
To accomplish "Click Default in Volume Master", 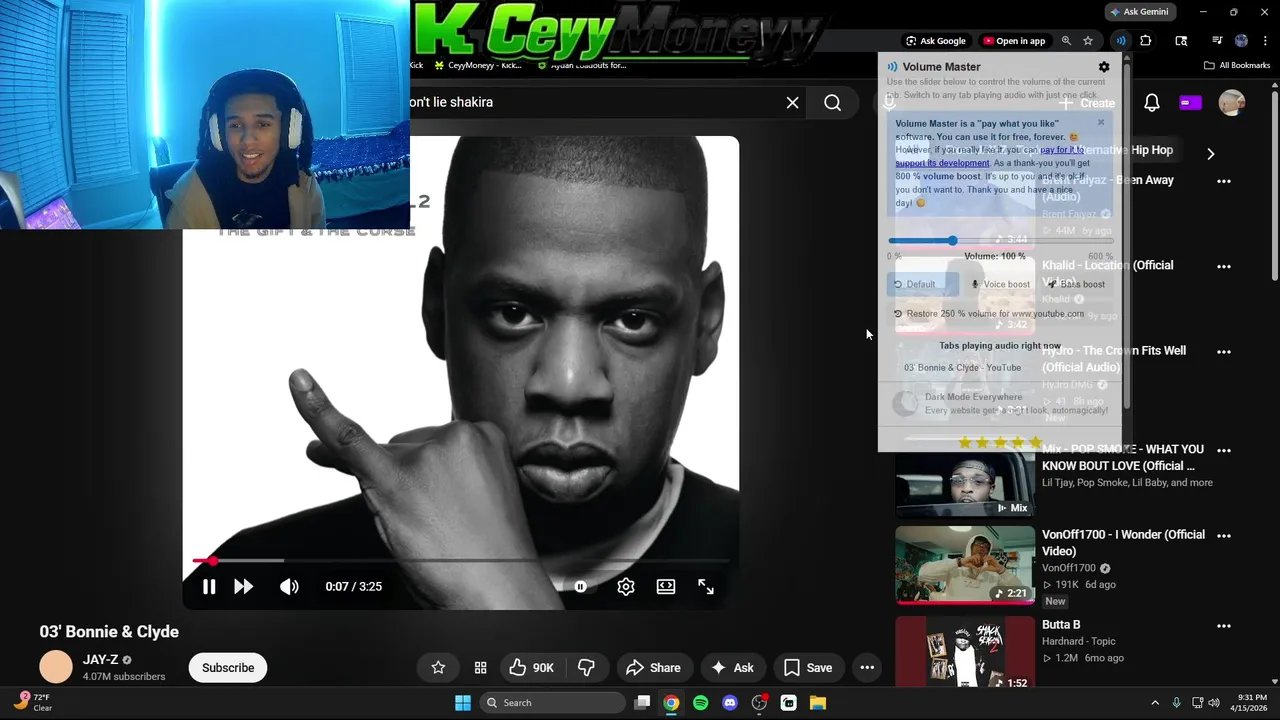I will (x=922, y=284).
